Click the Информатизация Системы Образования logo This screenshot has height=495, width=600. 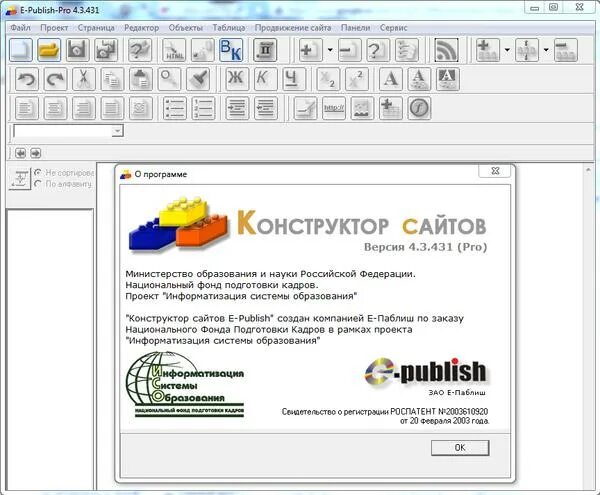coord(185,384)
